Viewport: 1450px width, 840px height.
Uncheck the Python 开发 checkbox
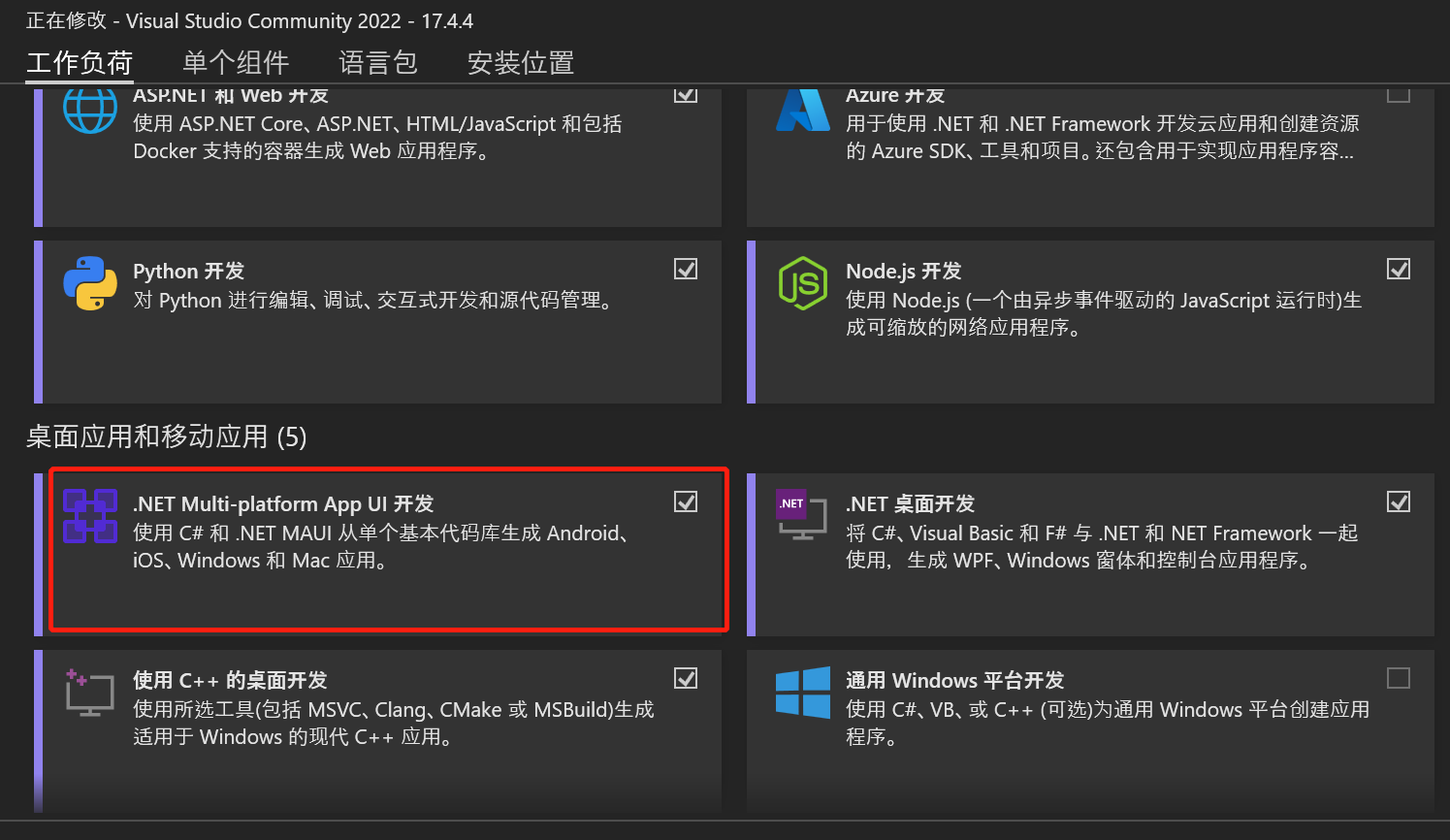coord(686,269)
